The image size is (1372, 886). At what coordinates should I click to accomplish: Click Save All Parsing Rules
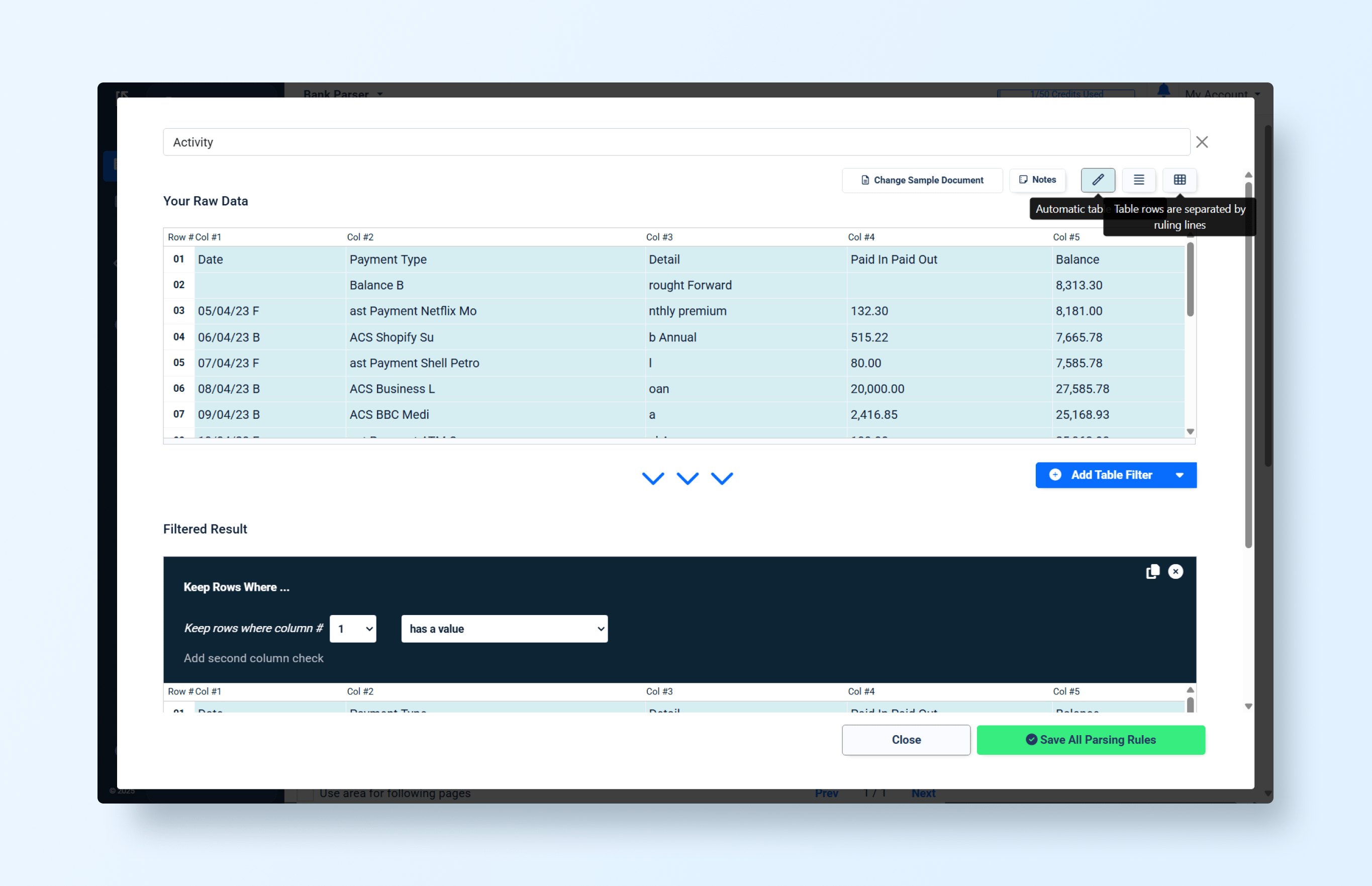pyautogui.click(x=1090, y=740)
